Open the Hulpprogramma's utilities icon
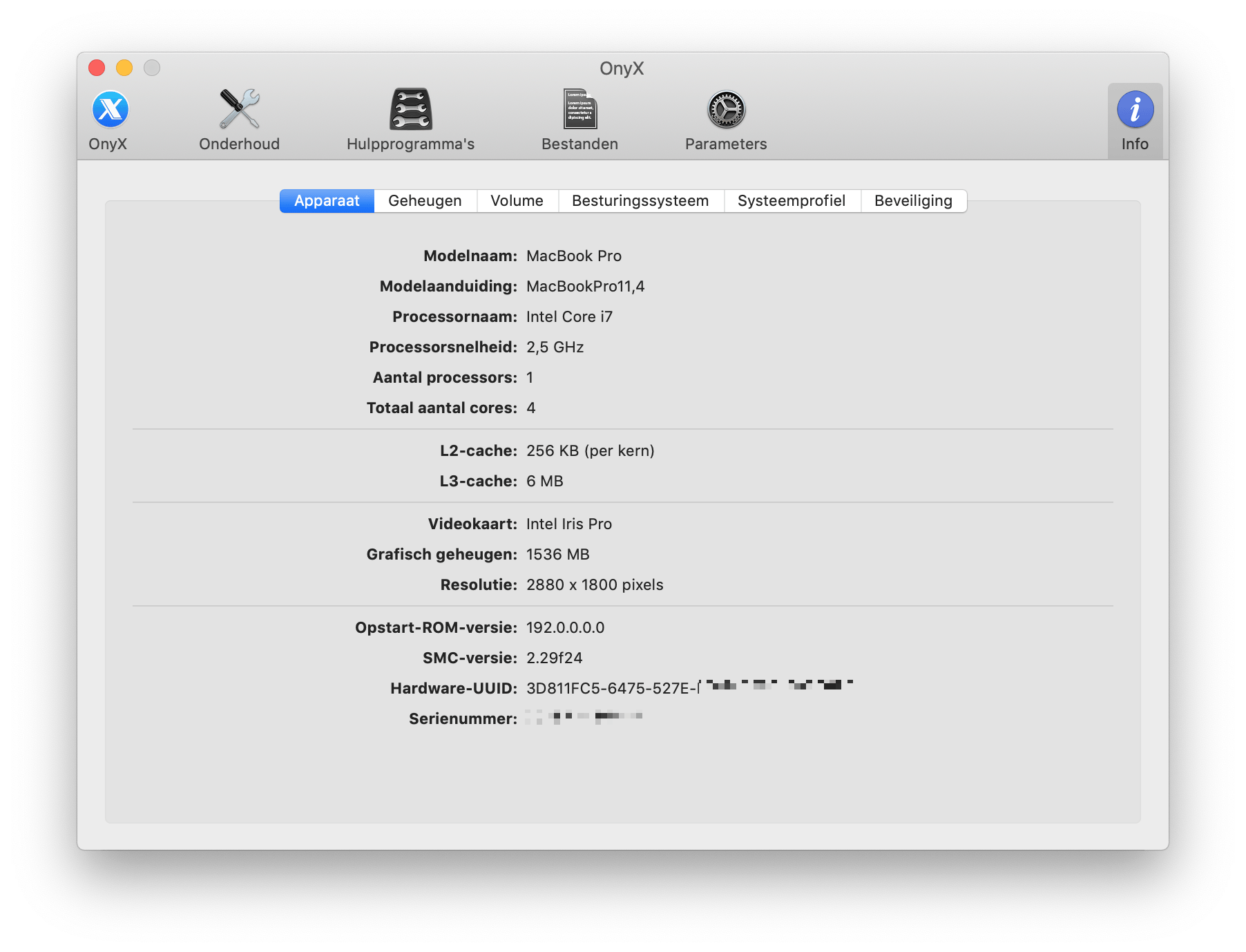 (x=411, y=110)
